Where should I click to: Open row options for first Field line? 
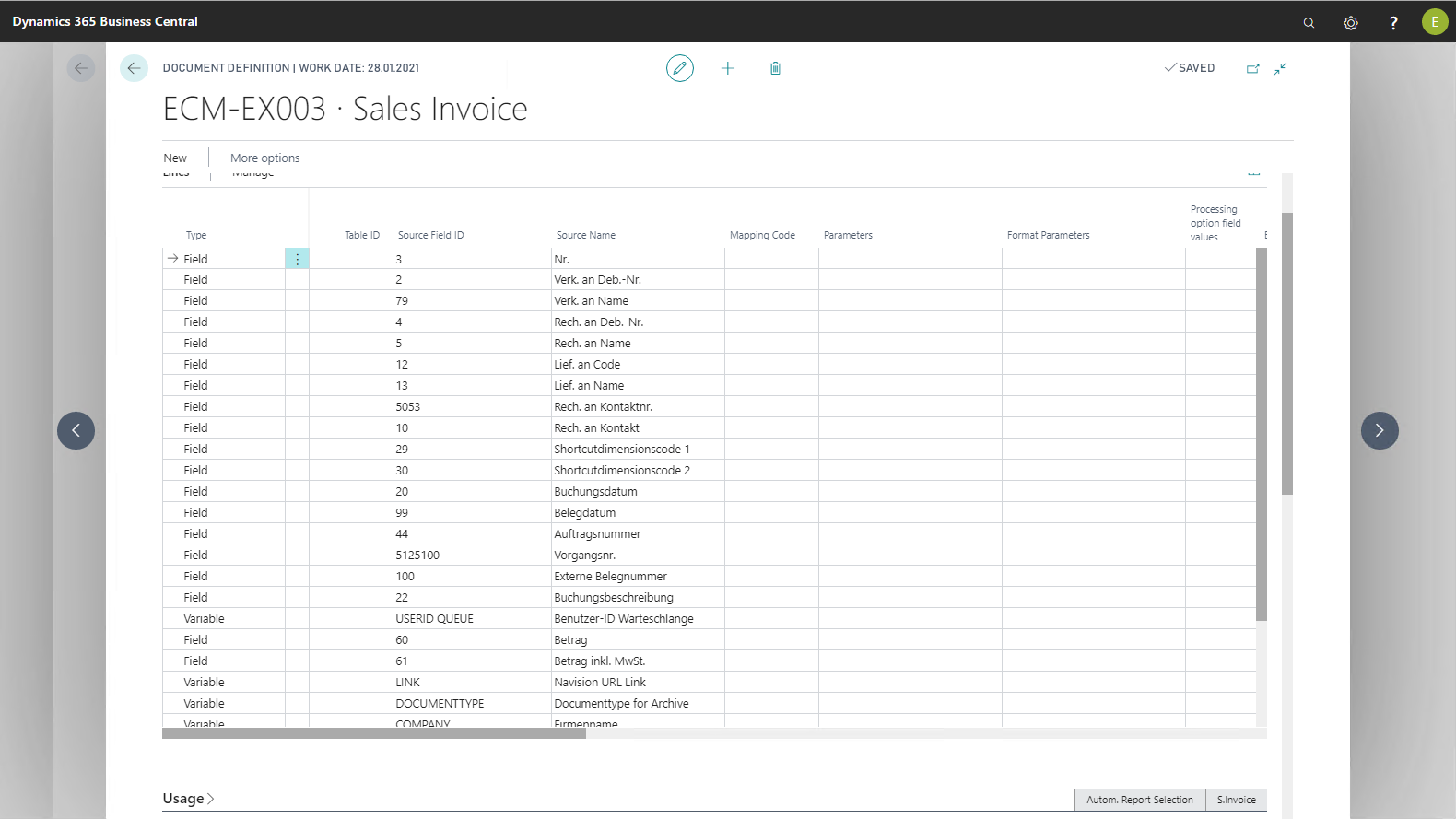click(x=297, y=259)
